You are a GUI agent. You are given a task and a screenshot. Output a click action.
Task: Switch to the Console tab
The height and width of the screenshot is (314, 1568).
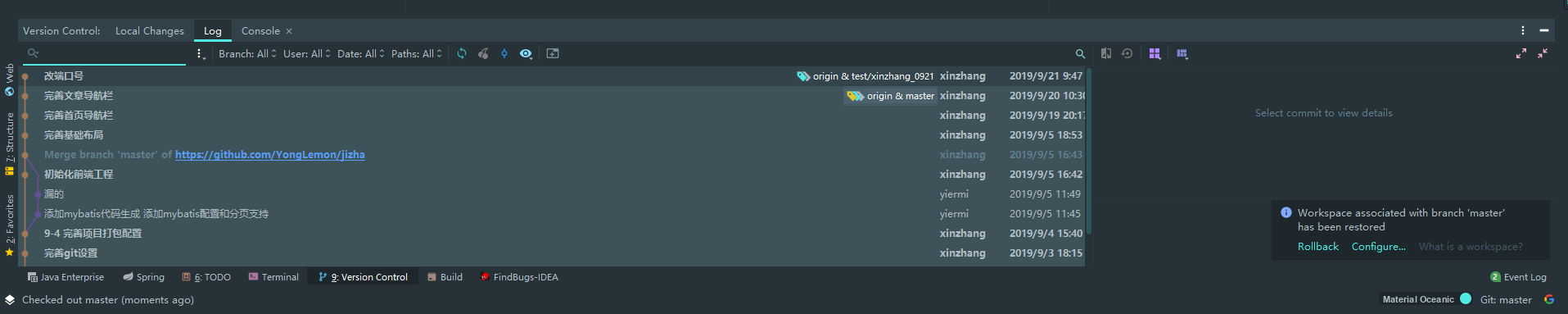[260, 31]
